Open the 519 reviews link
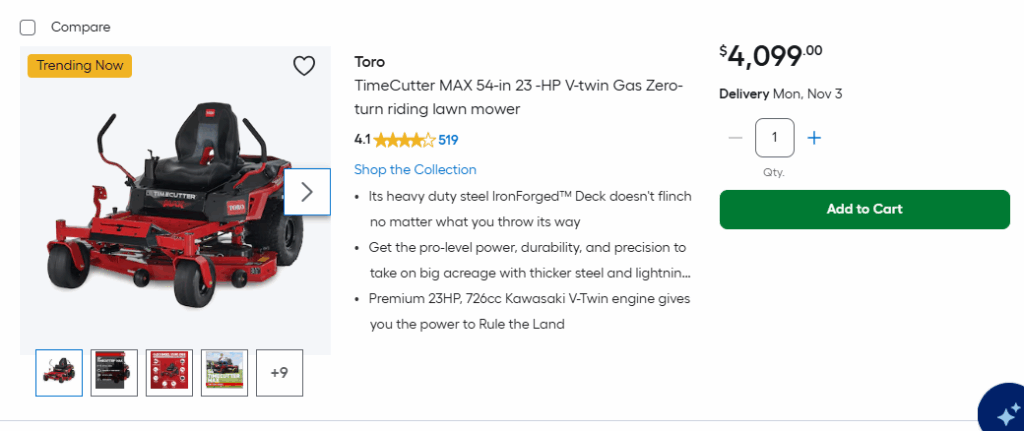The height and width of the screenshot is (431, 1024). pyautogui.click(x=448, y=140)
